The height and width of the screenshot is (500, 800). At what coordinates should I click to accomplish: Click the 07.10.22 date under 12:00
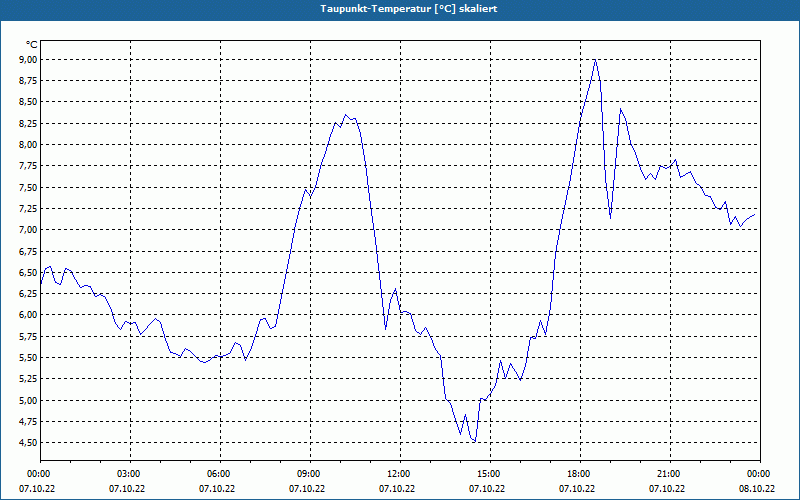pos(397,488)
